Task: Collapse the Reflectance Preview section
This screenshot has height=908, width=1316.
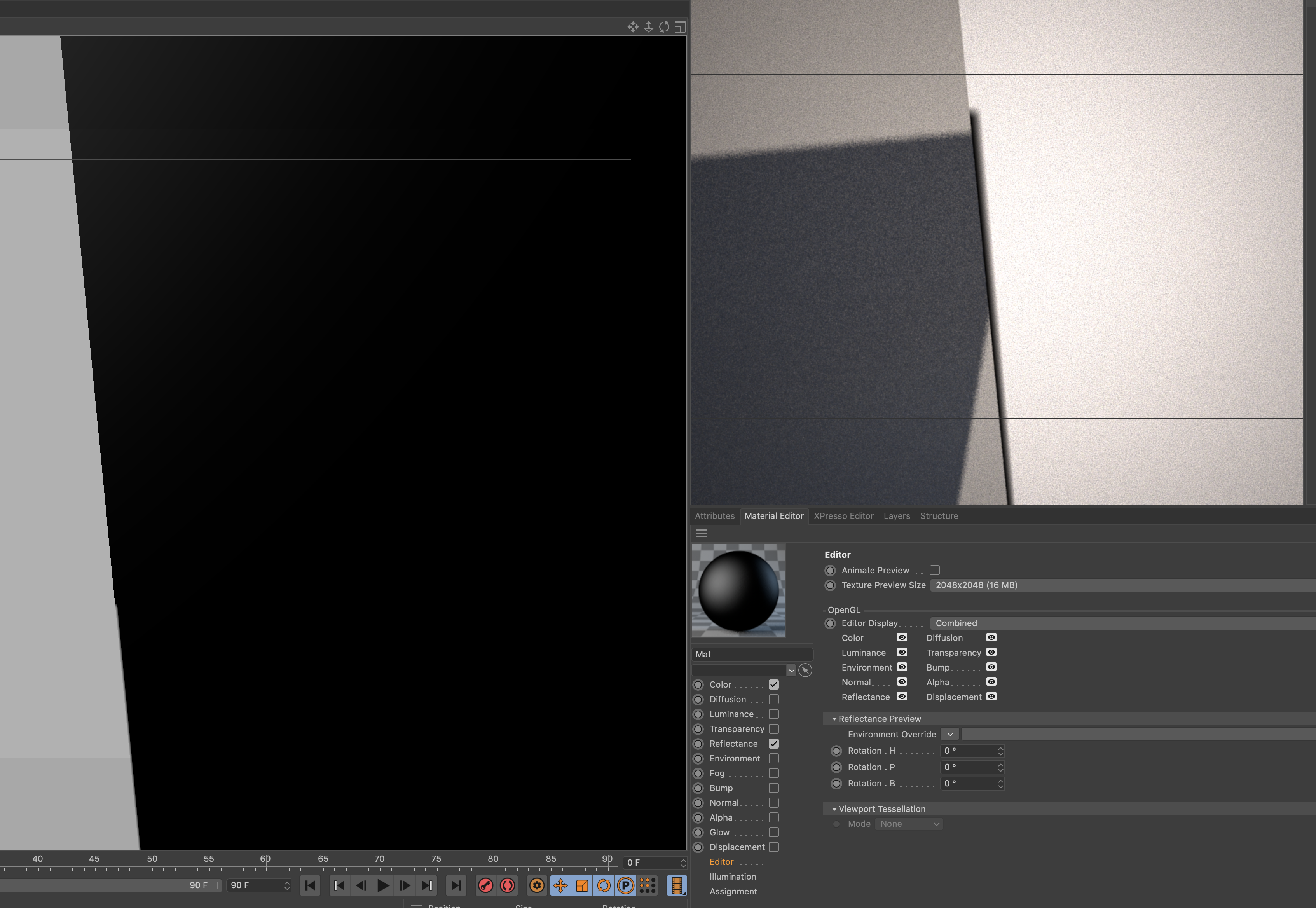Action: (834, 719)
